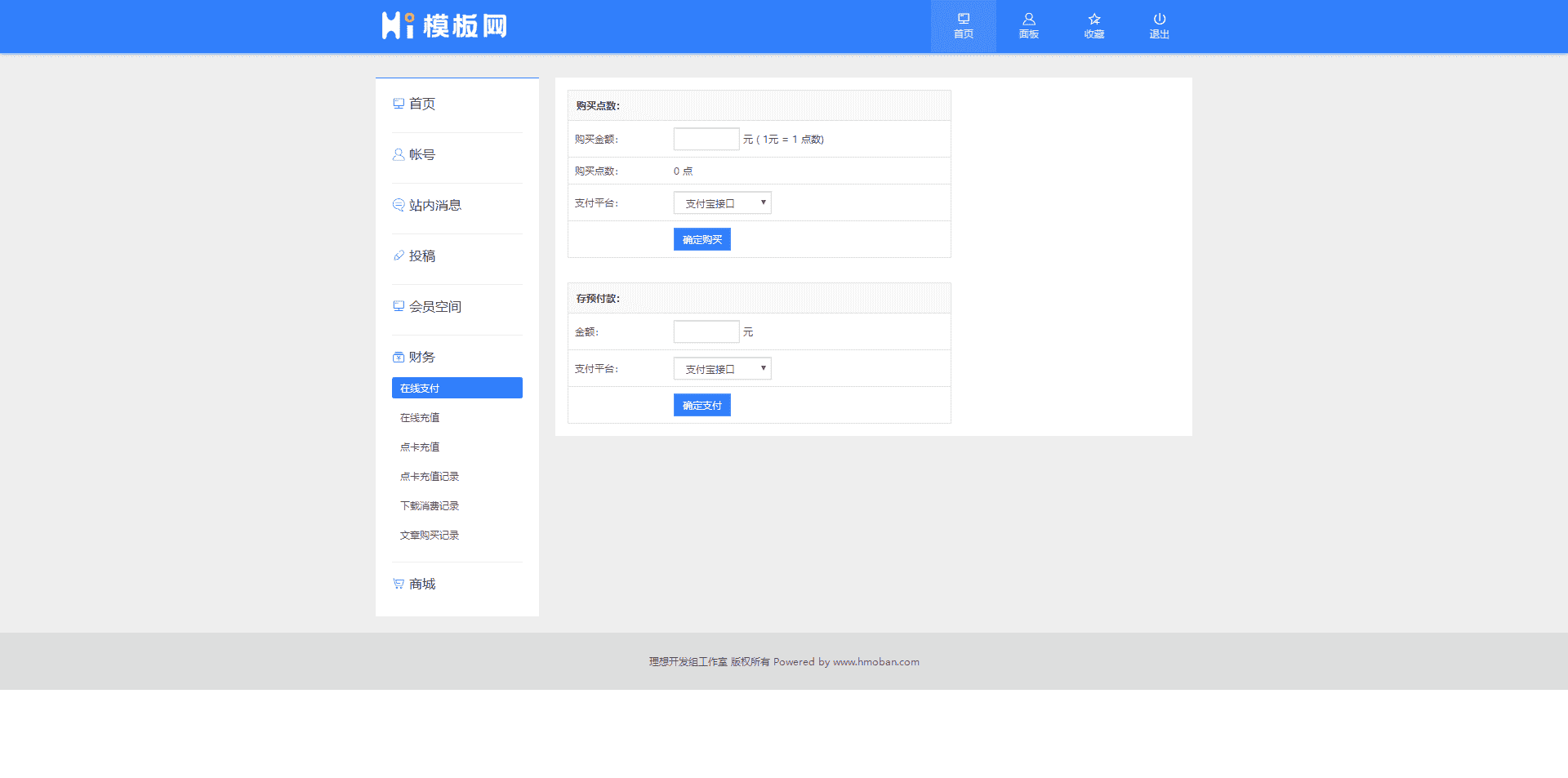Click the 投稿 pen icon in sidebar
The width and height of the screenshot is (1568, 778).
[x=399, y=256]
